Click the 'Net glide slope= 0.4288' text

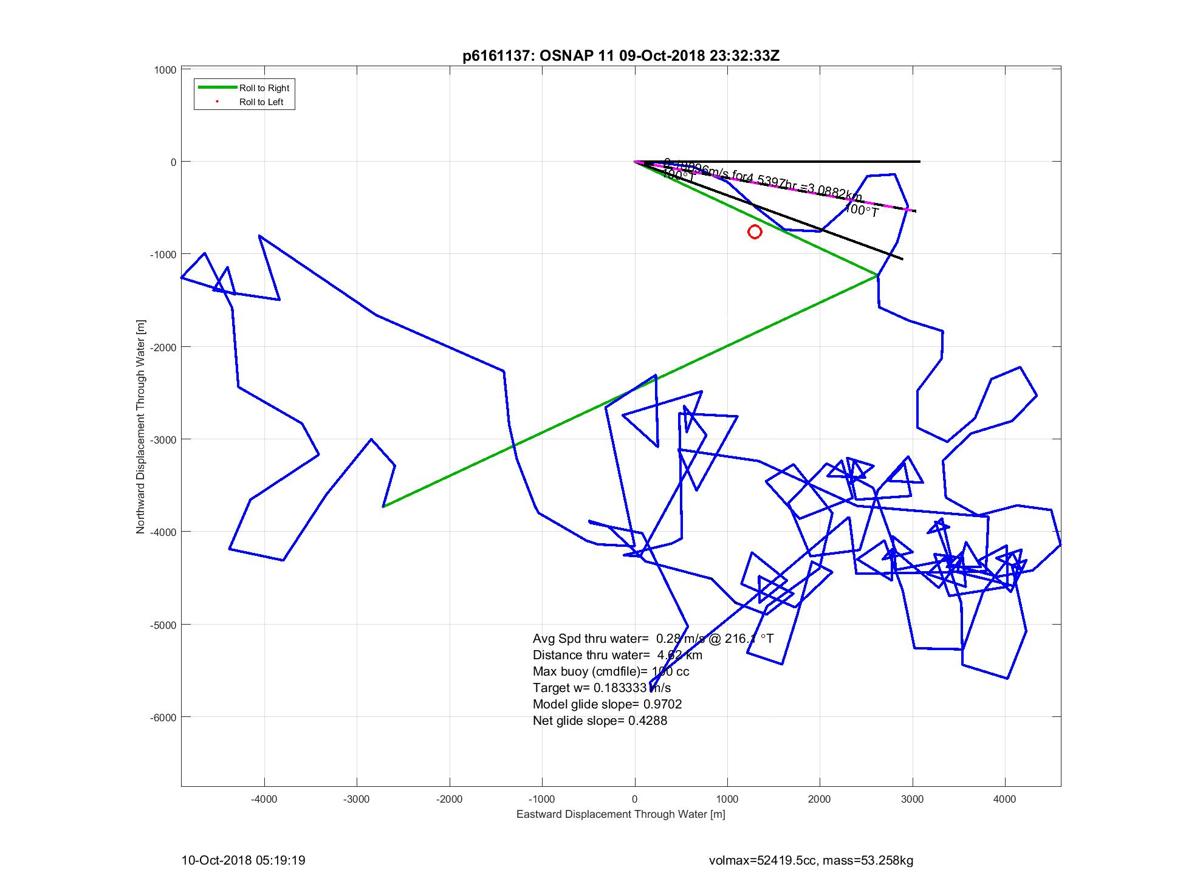[600, 720]
